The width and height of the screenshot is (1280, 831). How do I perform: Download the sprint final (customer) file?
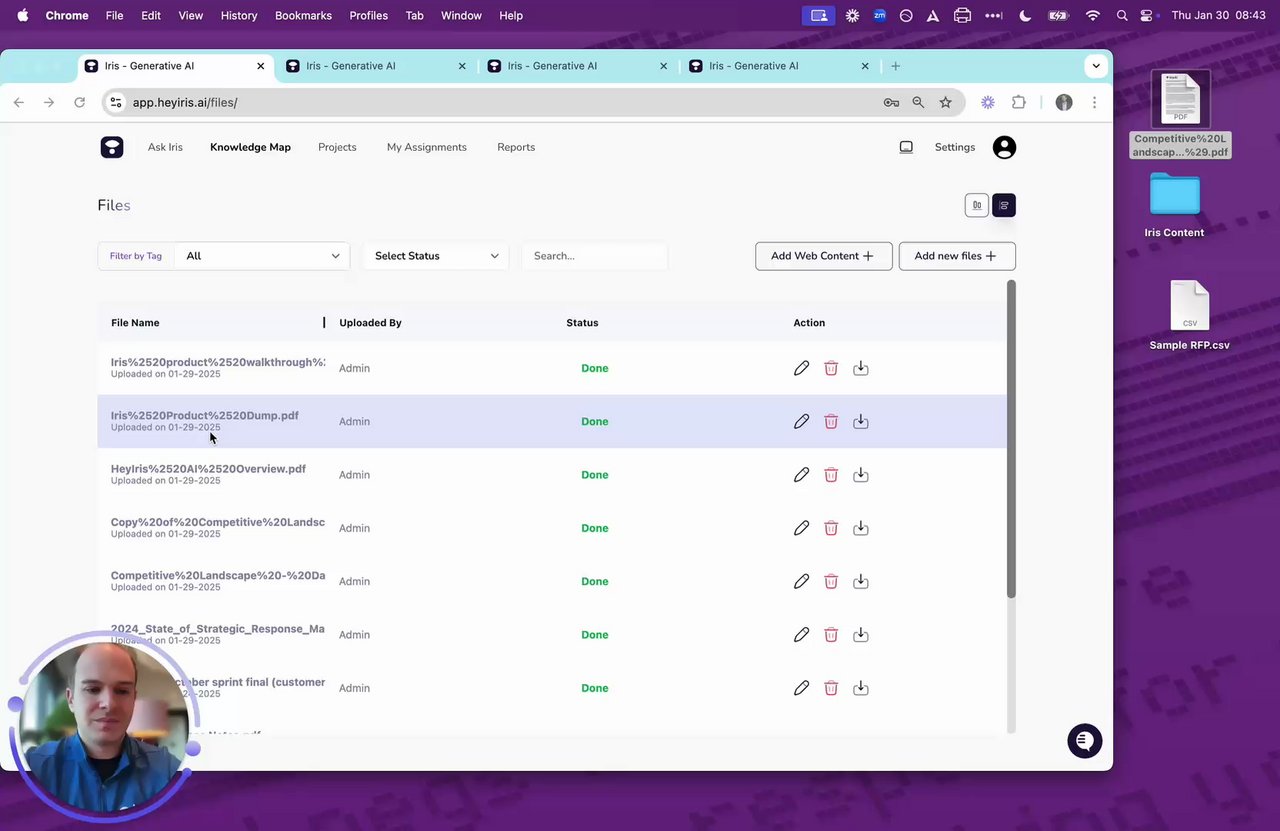[861, 688]
